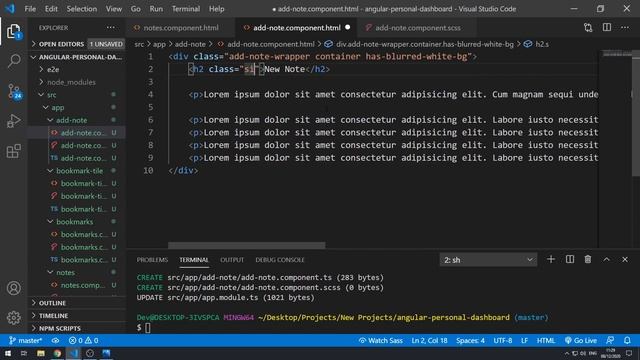Switch to notes.component.html tab

[180, 28]
